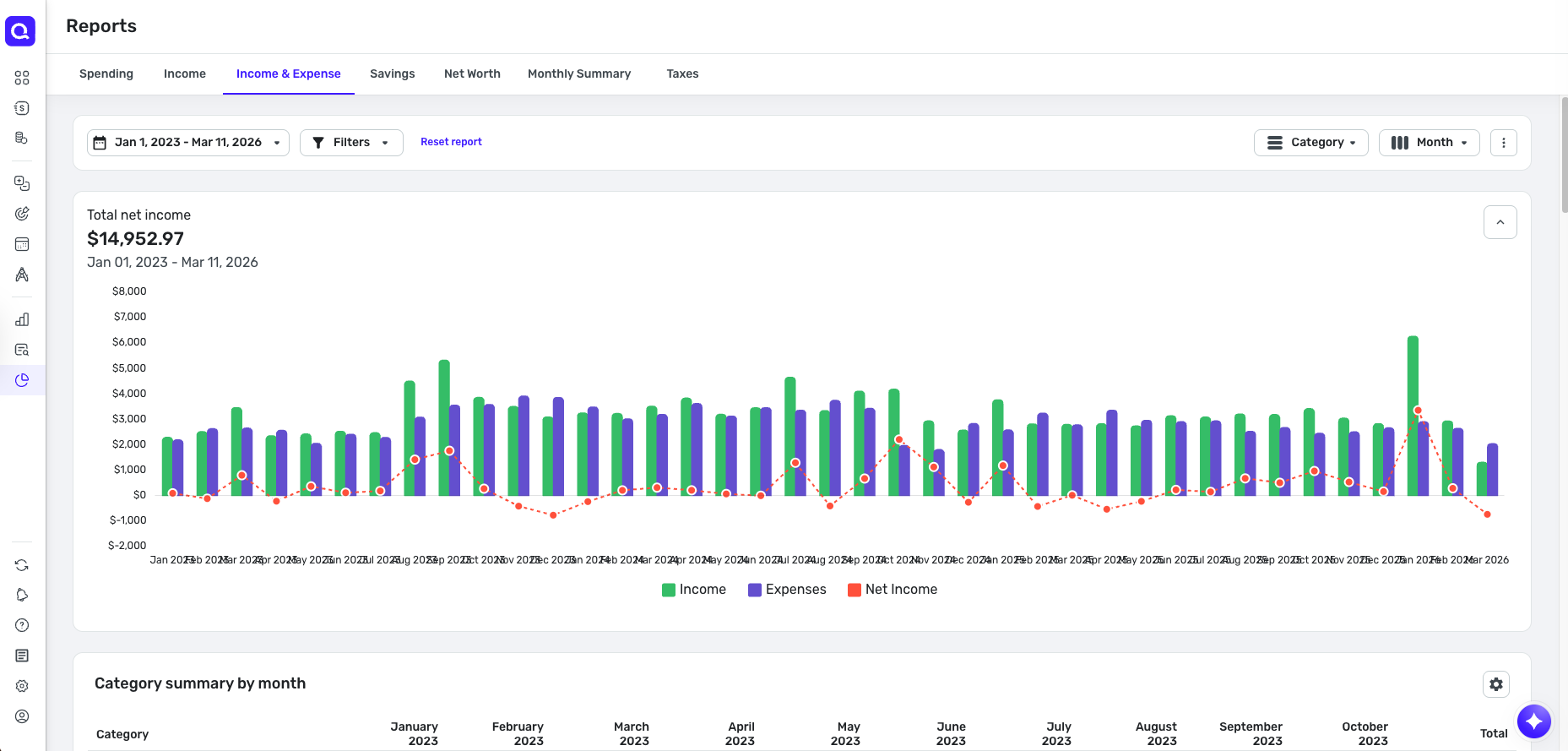Switch to the Monthly Summary tab

579,73
